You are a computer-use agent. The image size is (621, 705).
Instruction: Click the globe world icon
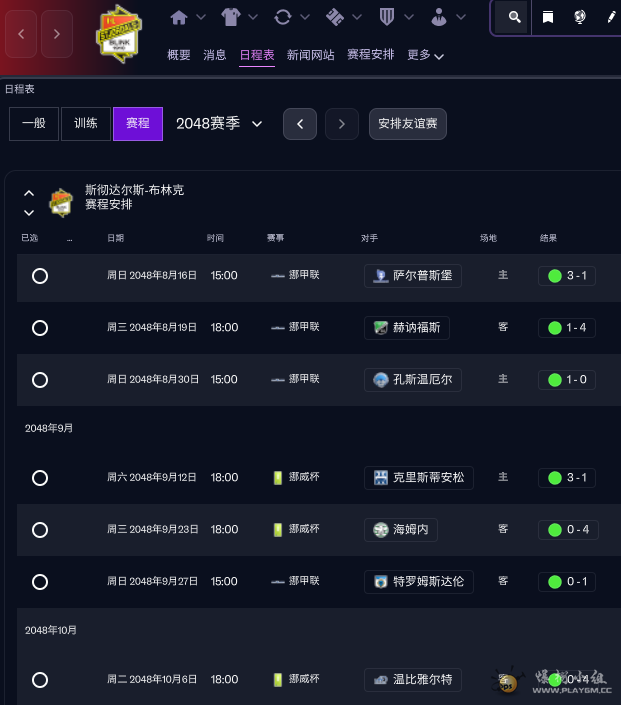click(x=580, y=18)
